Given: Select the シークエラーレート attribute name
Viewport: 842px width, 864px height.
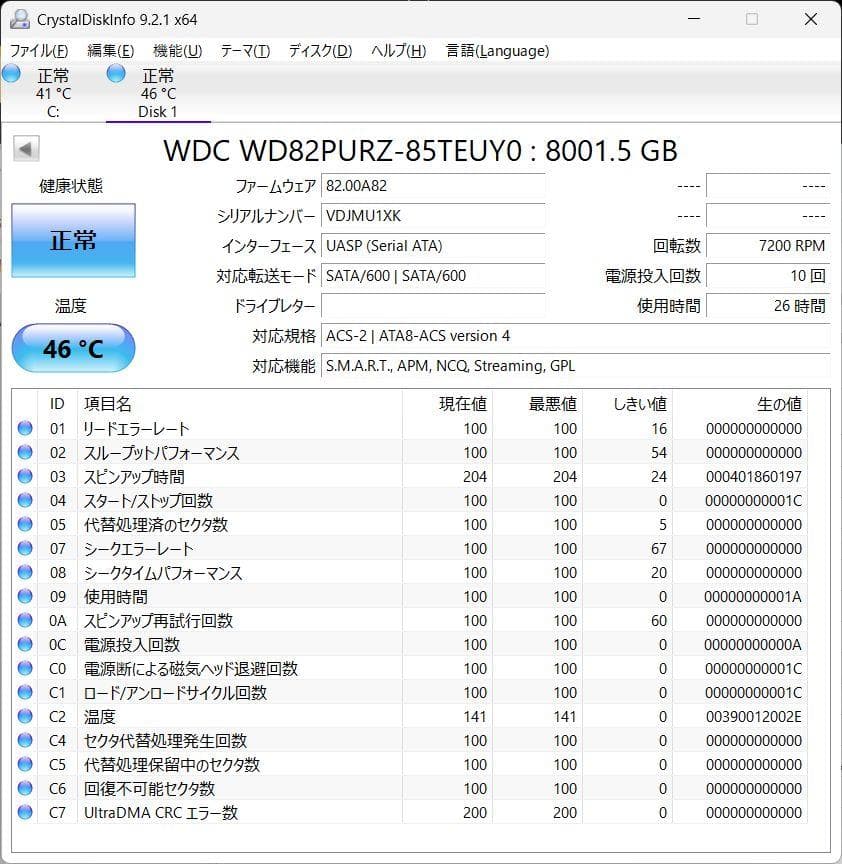Looking at the screenshot, I should pyautogui.click(x=138, y=548).
